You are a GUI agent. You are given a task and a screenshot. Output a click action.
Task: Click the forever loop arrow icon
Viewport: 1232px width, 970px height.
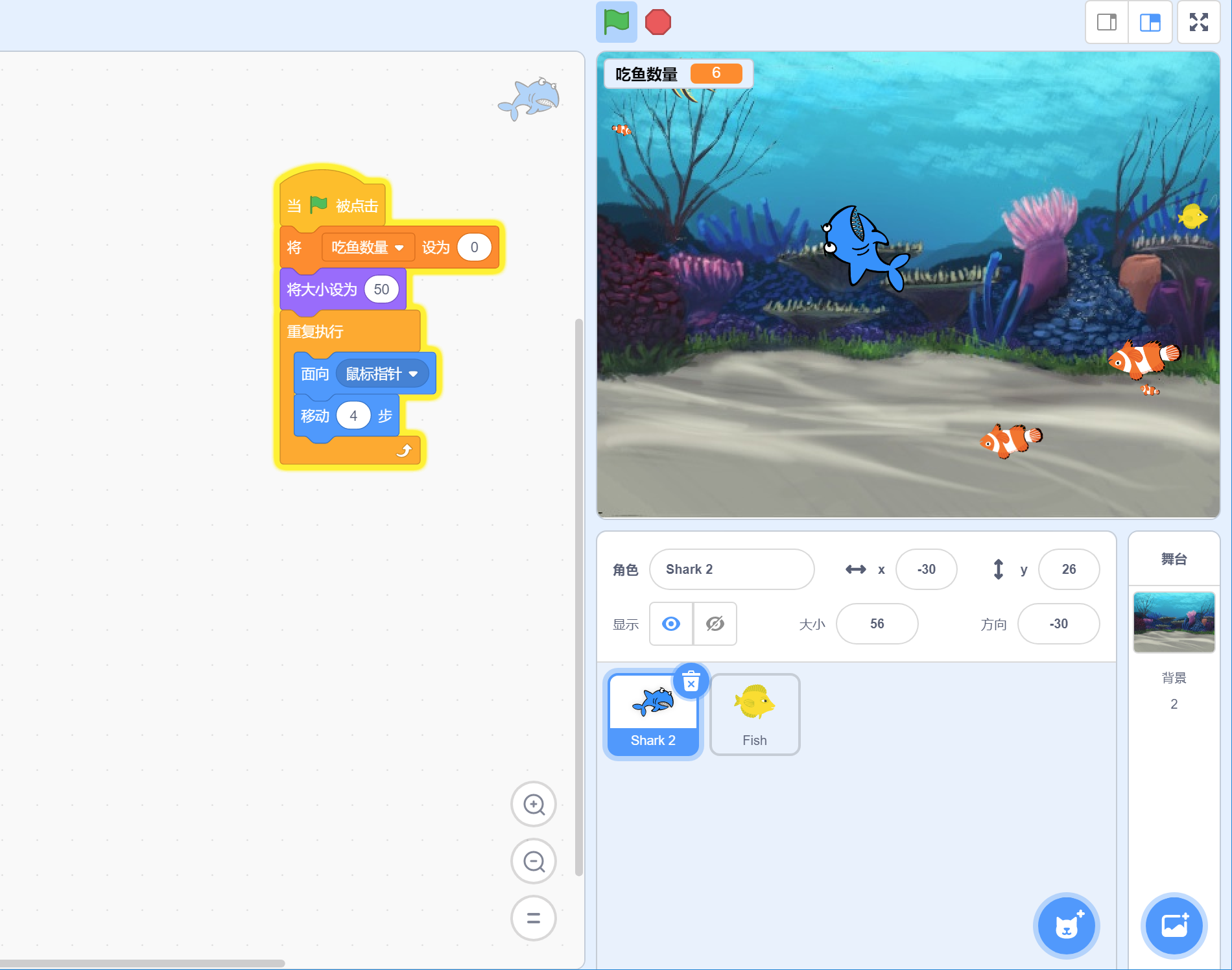(x=404, y=450)
